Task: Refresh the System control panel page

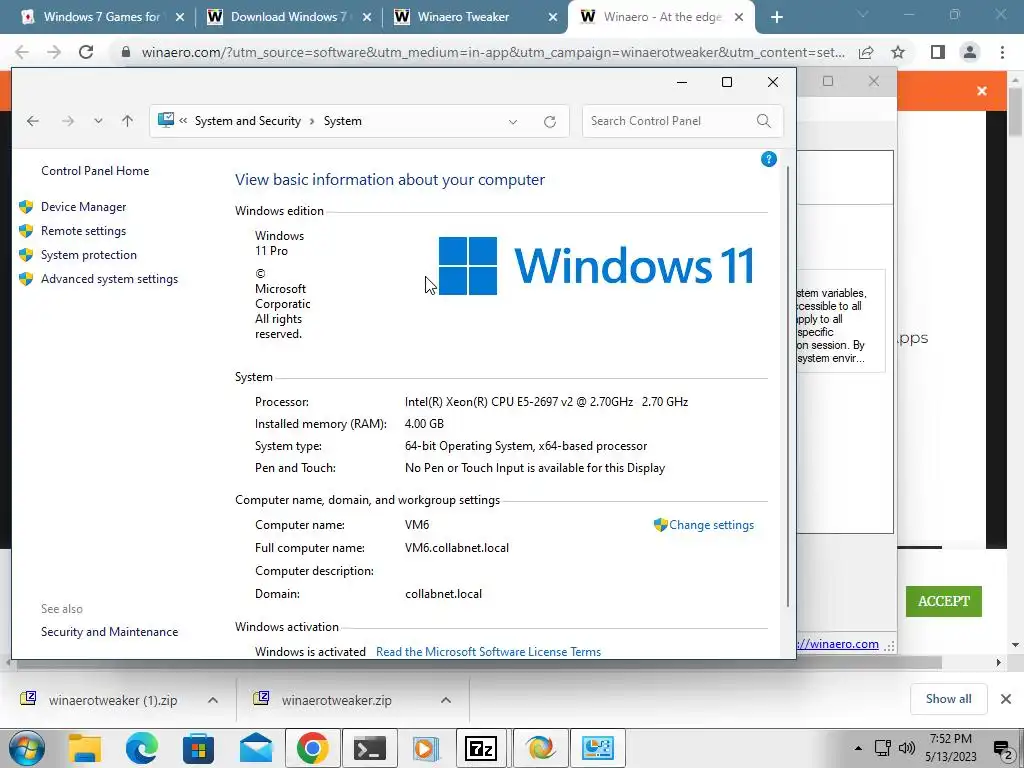Action: (x=550, y=121)
